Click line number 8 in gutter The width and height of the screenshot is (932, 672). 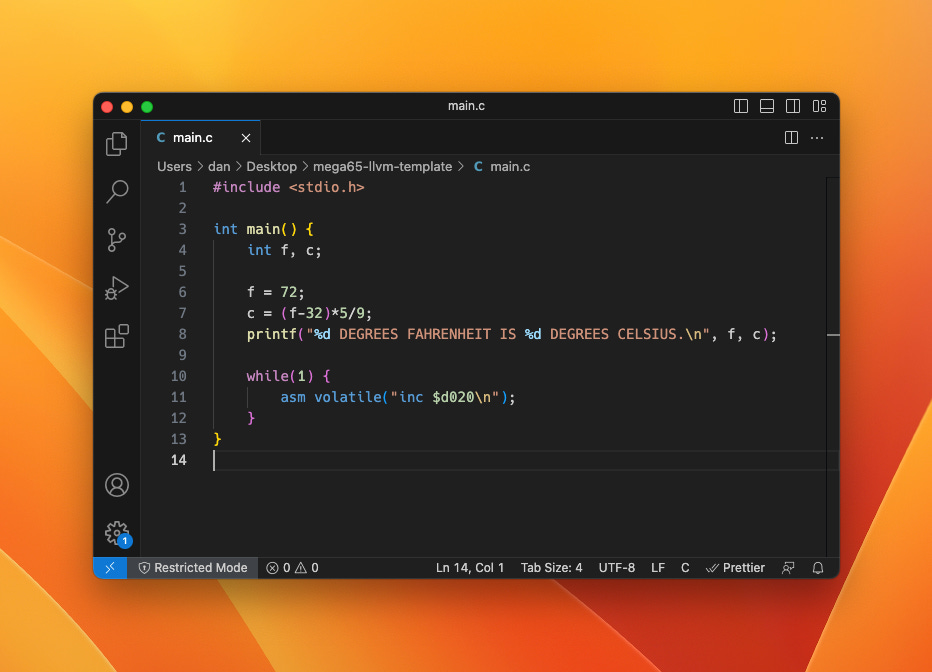click(x=182, y=335)
